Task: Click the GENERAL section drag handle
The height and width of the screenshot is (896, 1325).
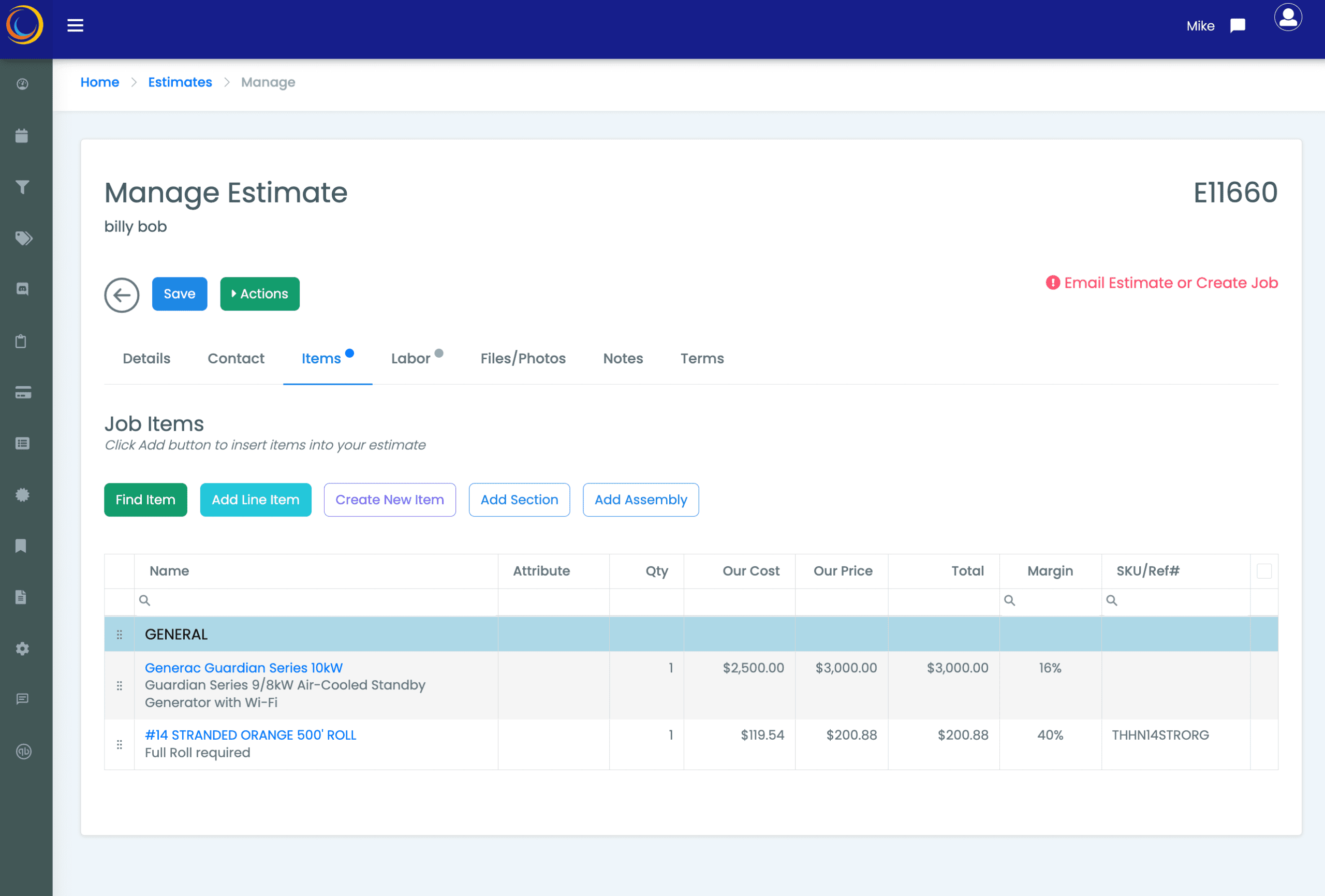Action: [119, 635]
